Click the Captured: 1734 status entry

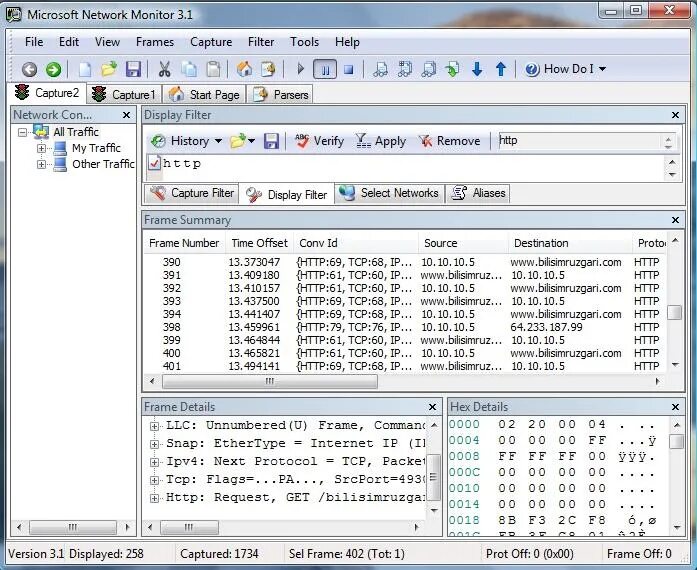point(219,554)
